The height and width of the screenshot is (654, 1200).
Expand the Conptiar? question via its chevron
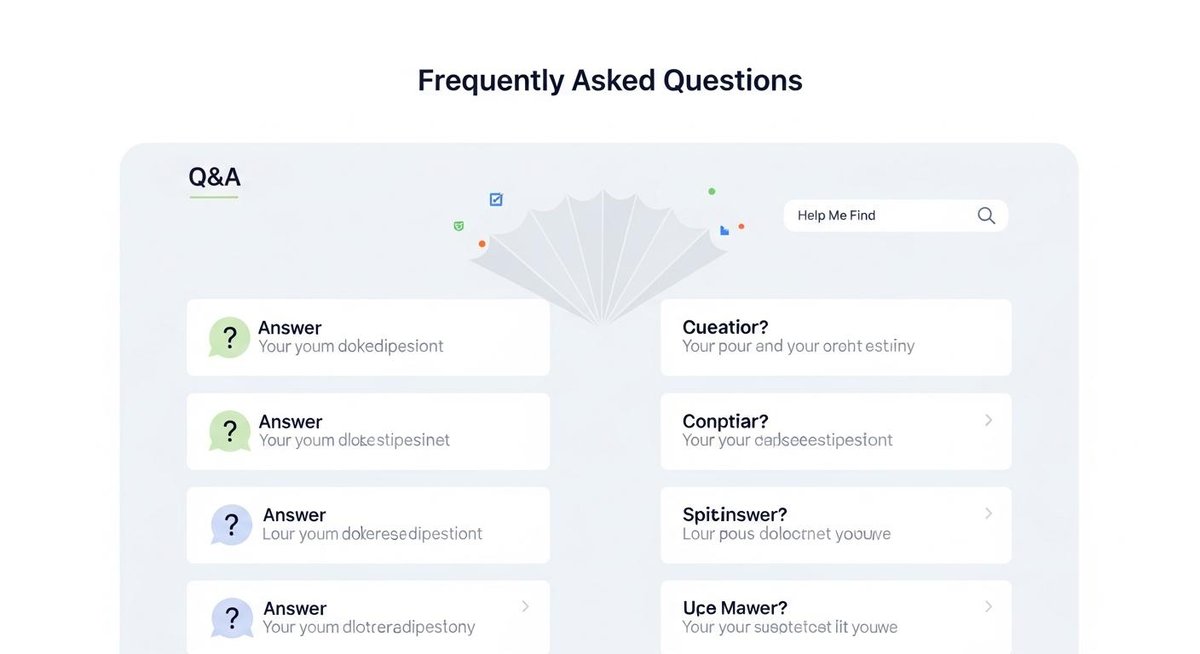pos(988,421)
